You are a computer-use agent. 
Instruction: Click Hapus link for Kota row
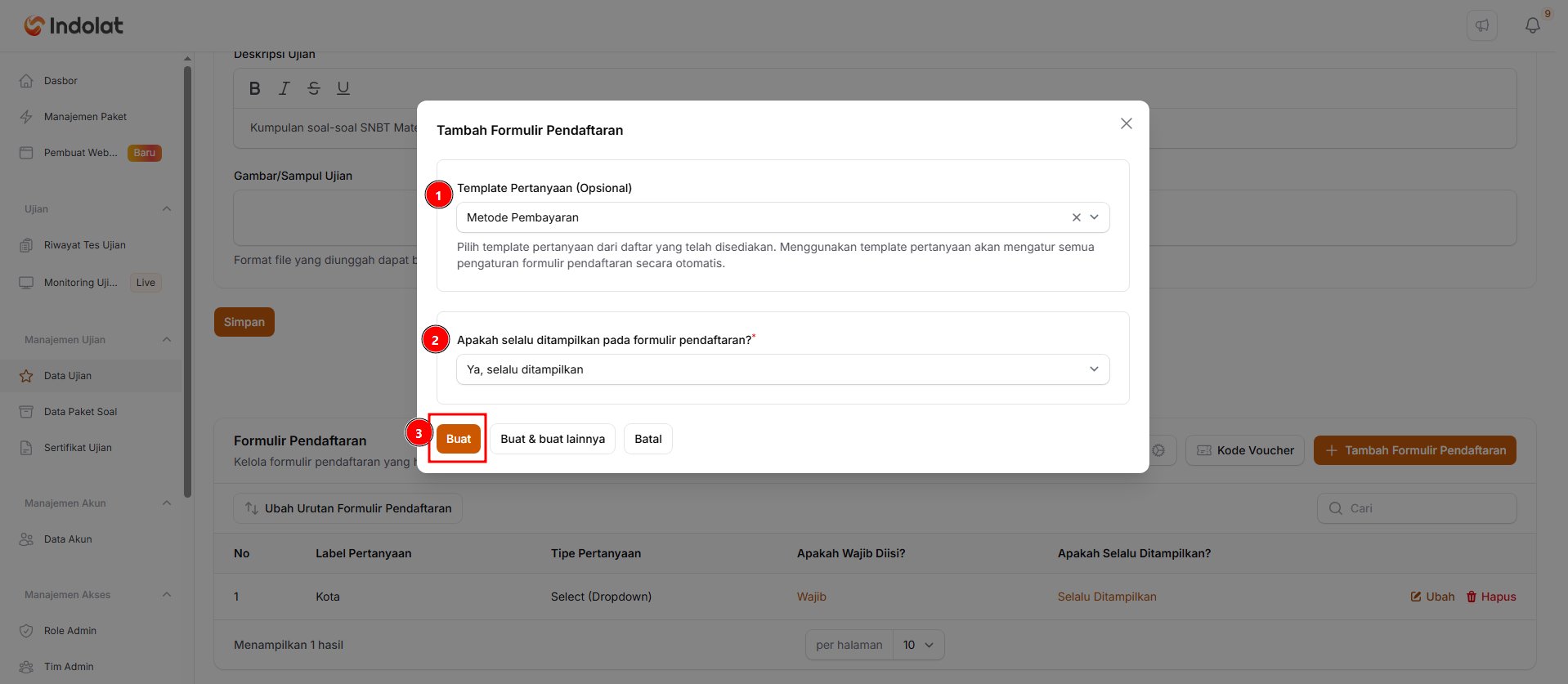click(x=1491, y=597)
